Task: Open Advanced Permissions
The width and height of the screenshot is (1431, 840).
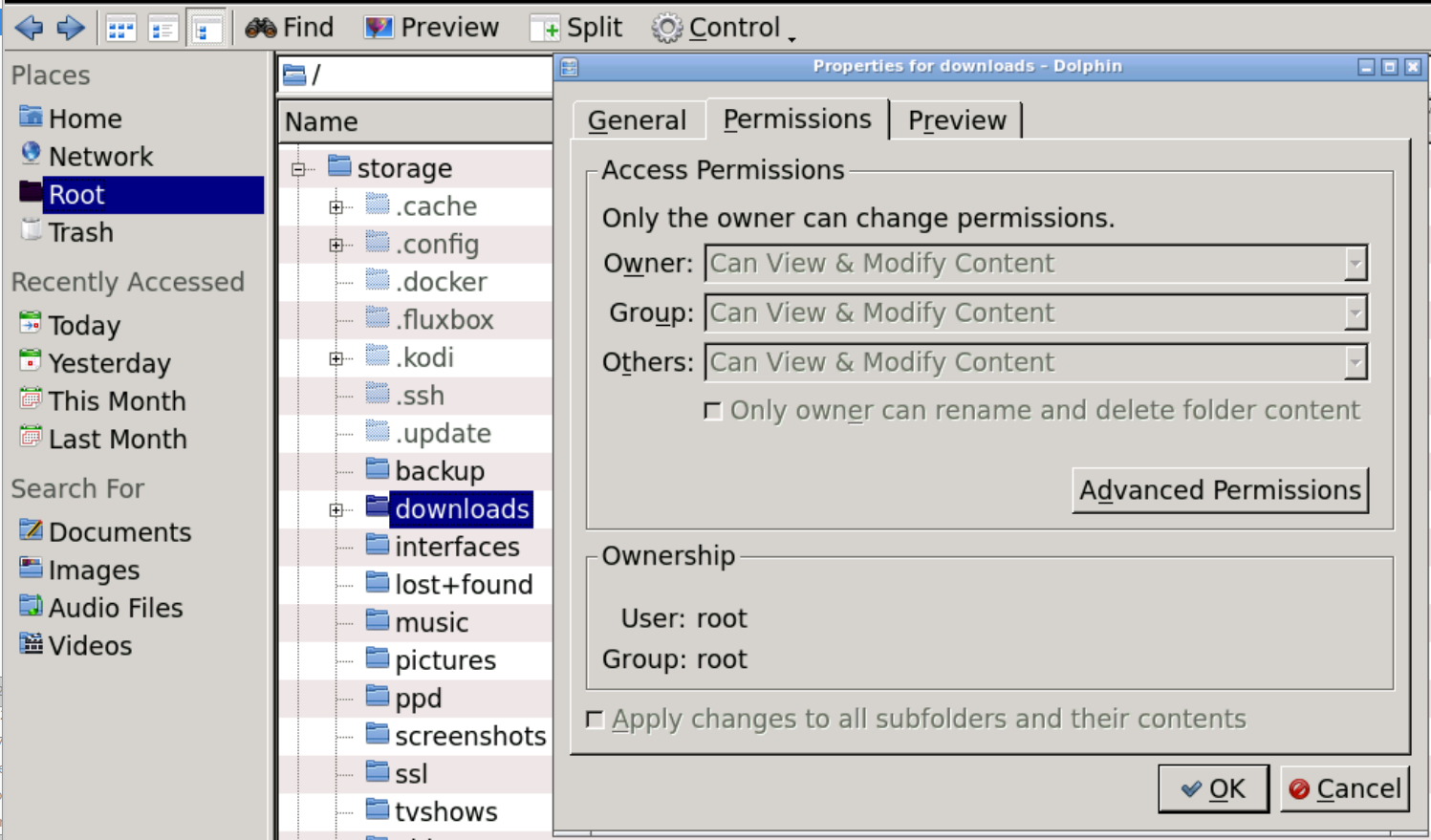Action: [1220, 490]
